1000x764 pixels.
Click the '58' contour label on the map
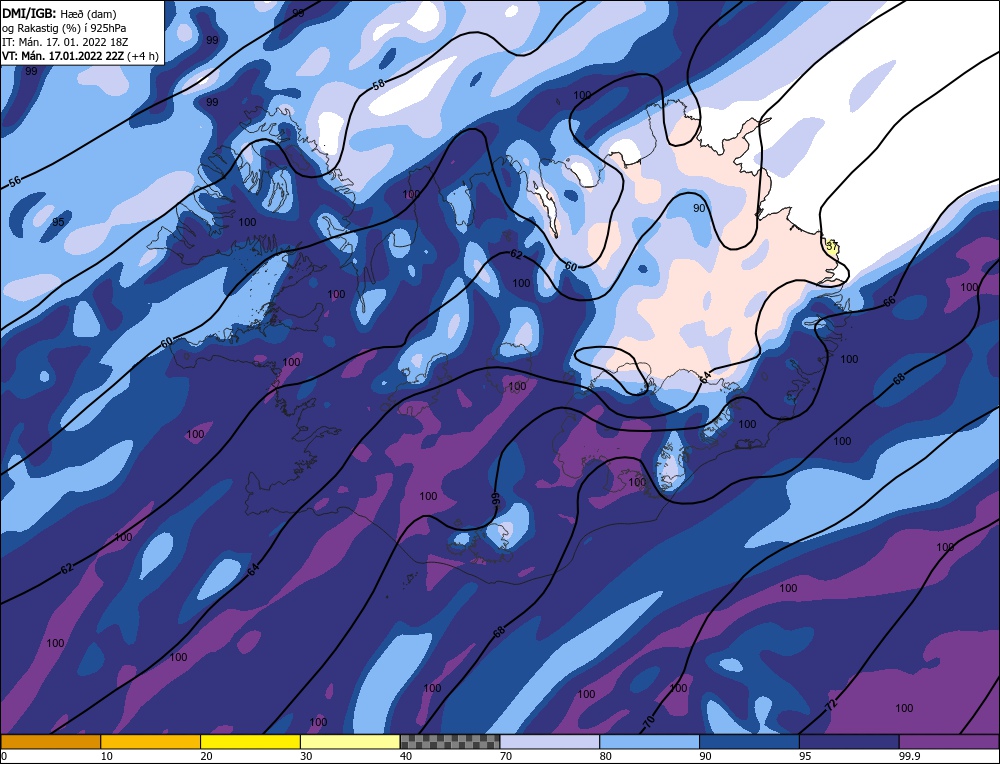click(379, 84)
